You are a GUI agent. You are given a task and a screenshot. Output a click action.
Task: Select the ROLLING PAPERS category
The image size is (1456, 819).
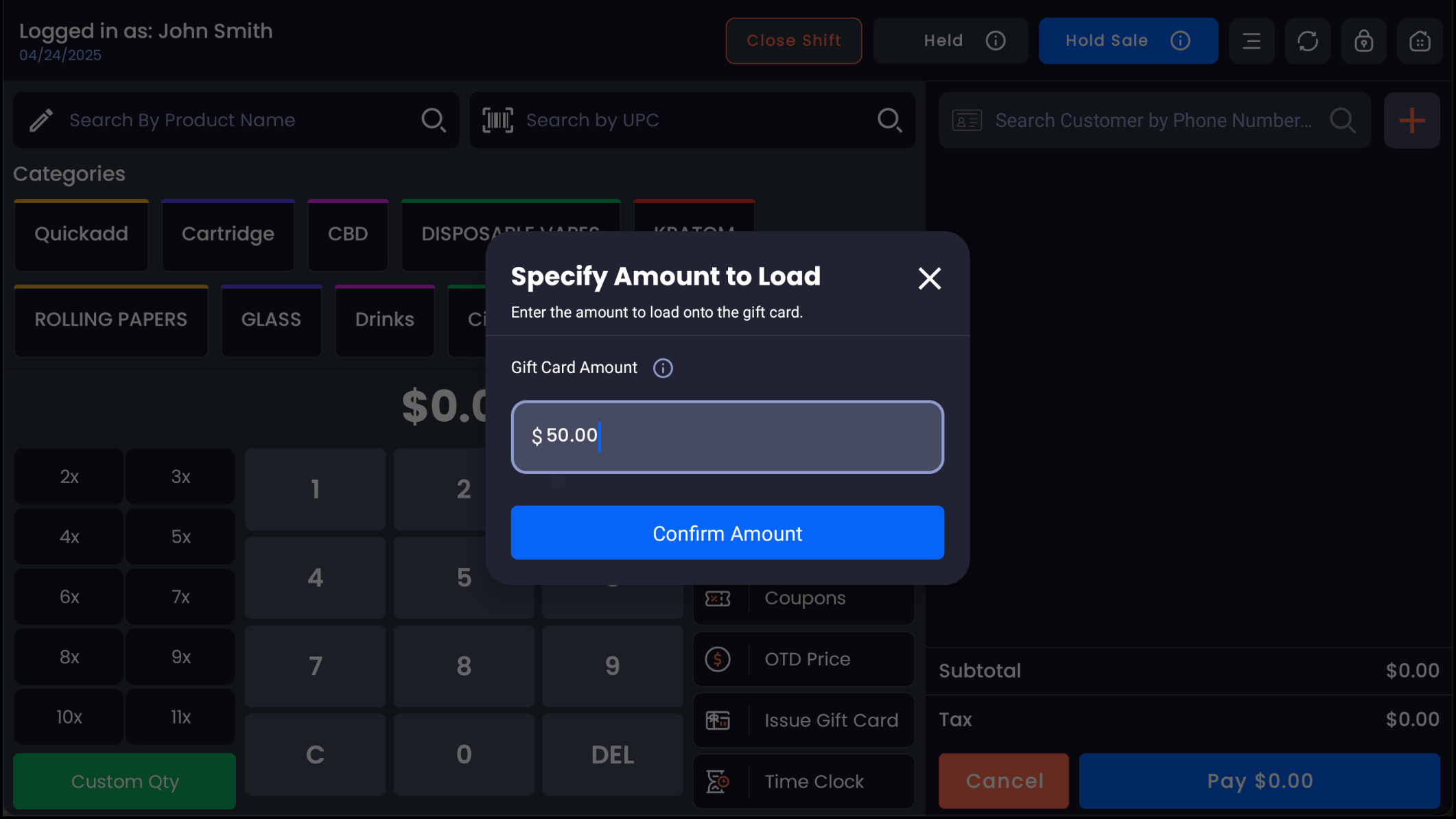pos(110,320)
